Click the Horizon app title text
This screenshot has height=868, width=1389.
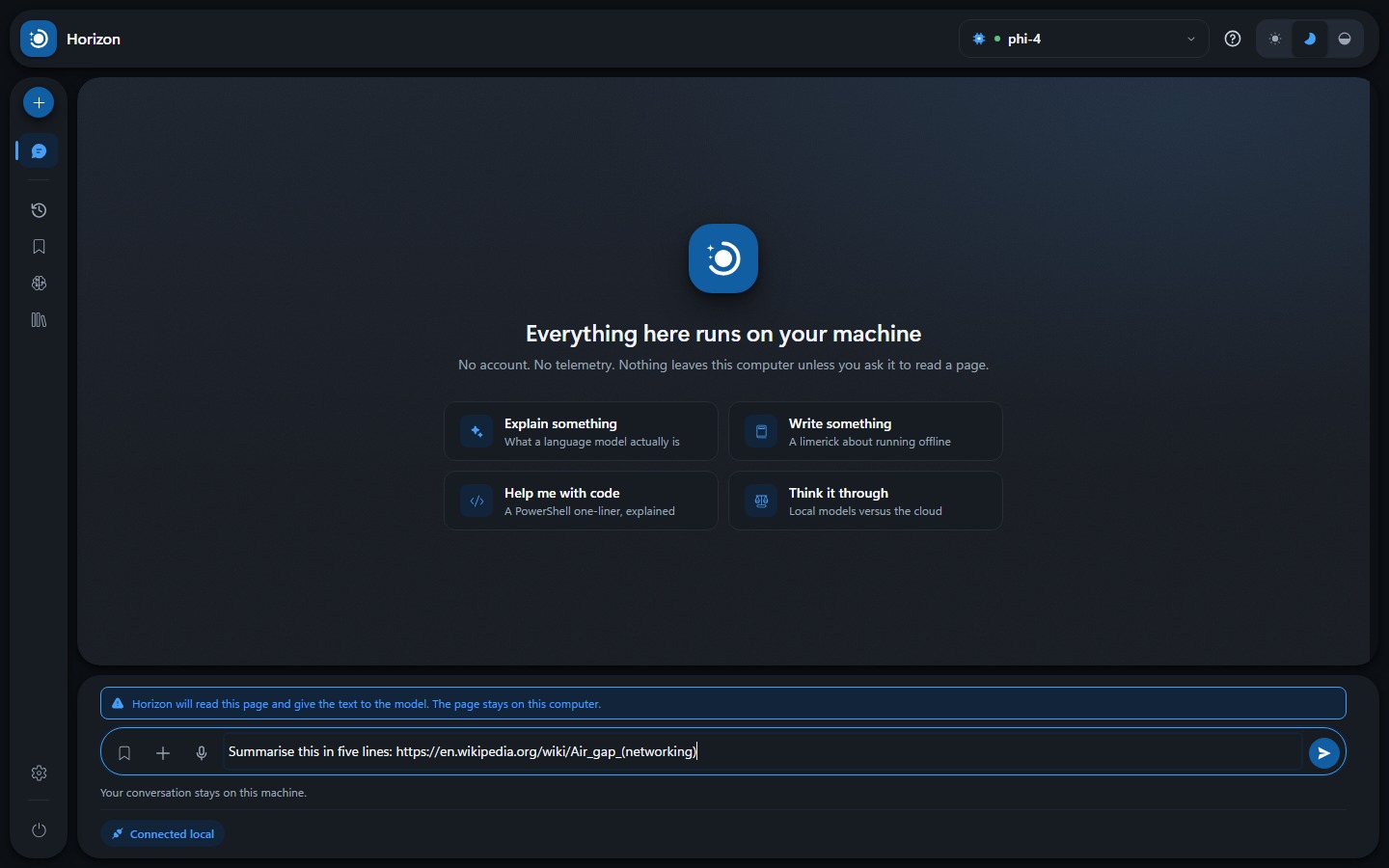point(94,40)
